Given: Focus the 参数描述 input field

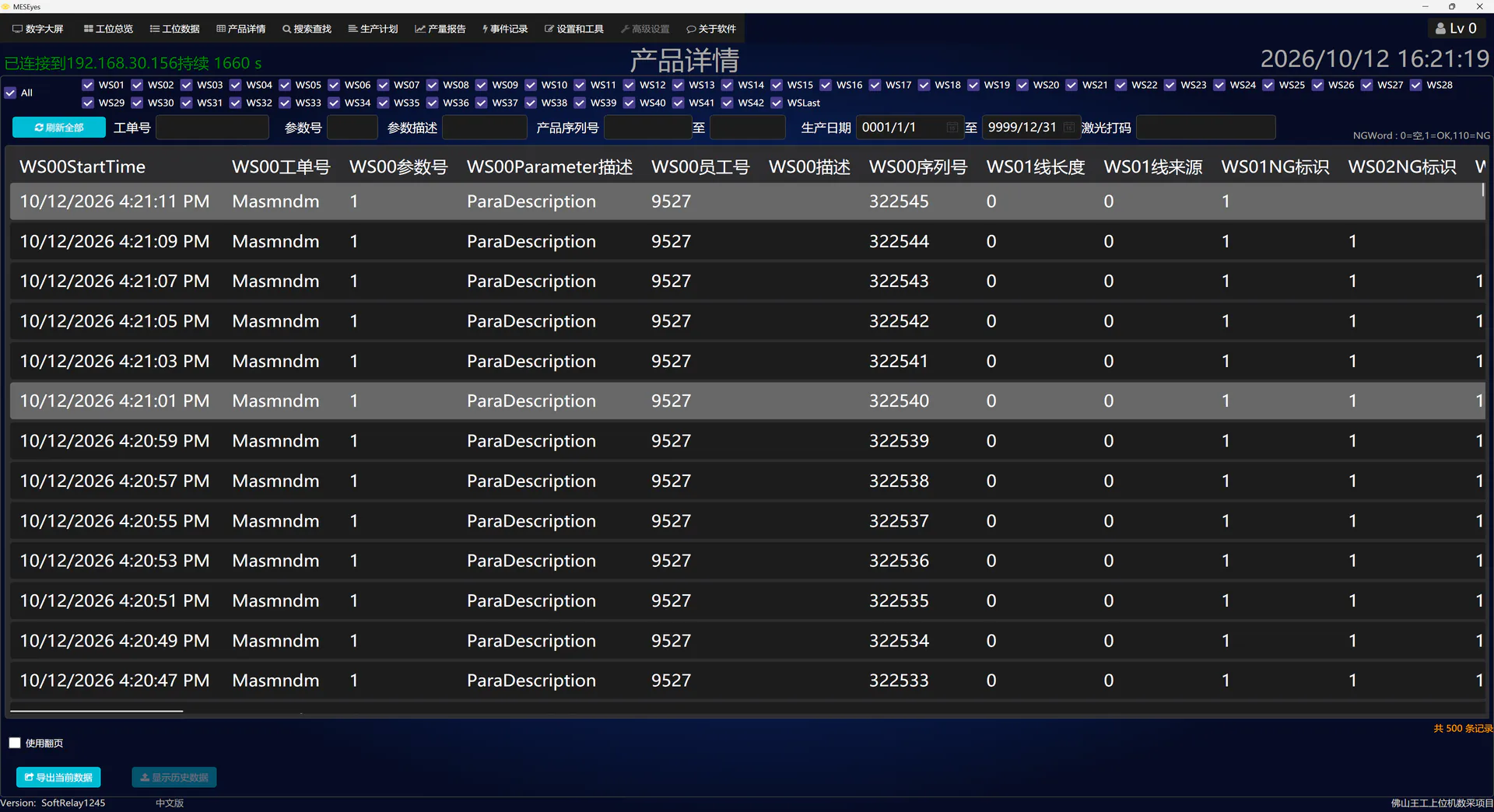Looking at the screenshot, I should pos(485,128).
